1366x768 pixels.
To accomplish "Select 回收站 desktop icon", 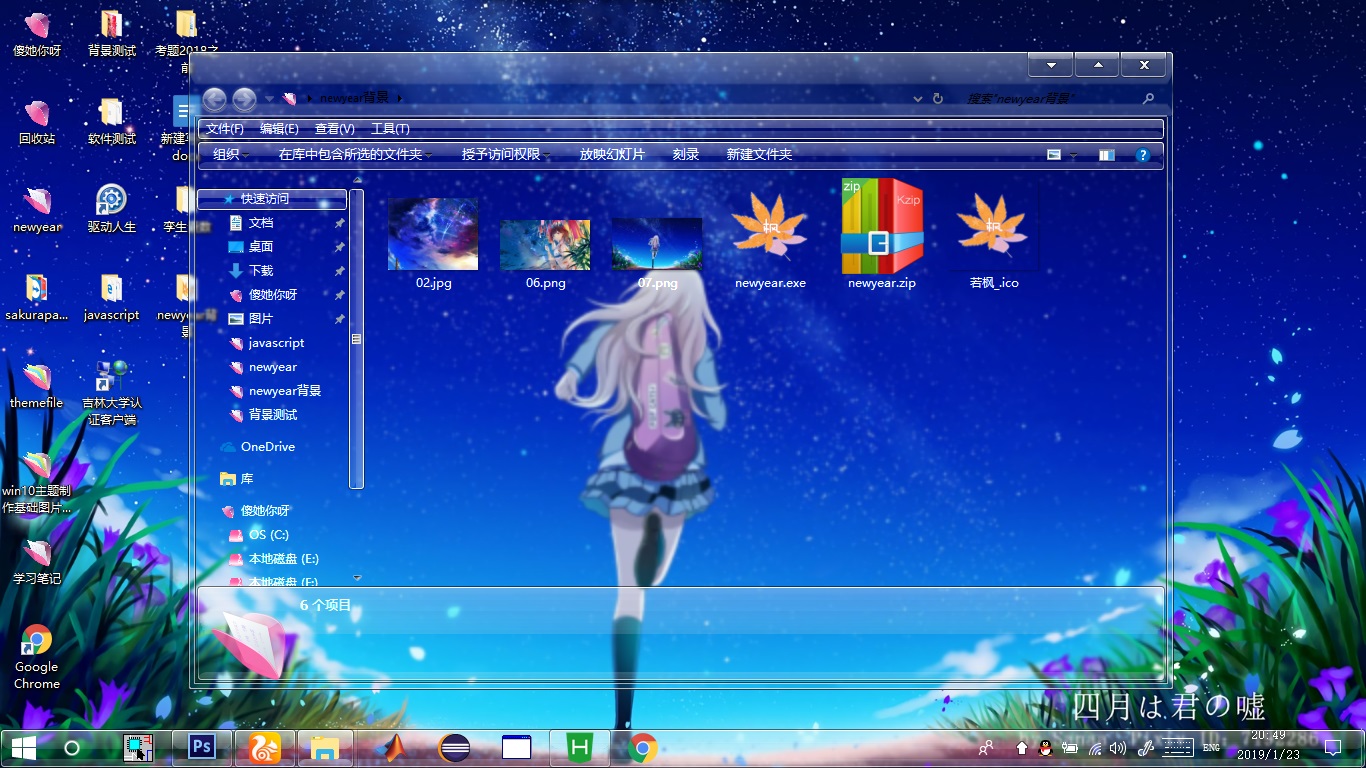I will [x=37, y=122].
